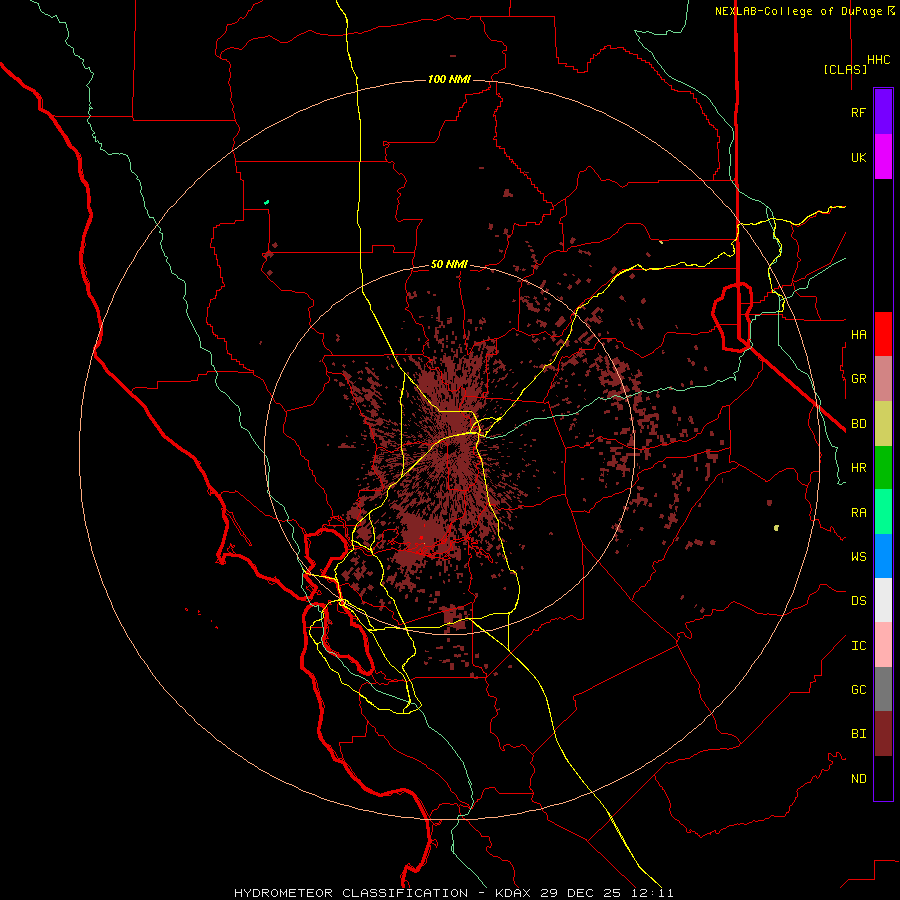Click the HR legend label
The image size is (900, 900).
click(858, 468)
